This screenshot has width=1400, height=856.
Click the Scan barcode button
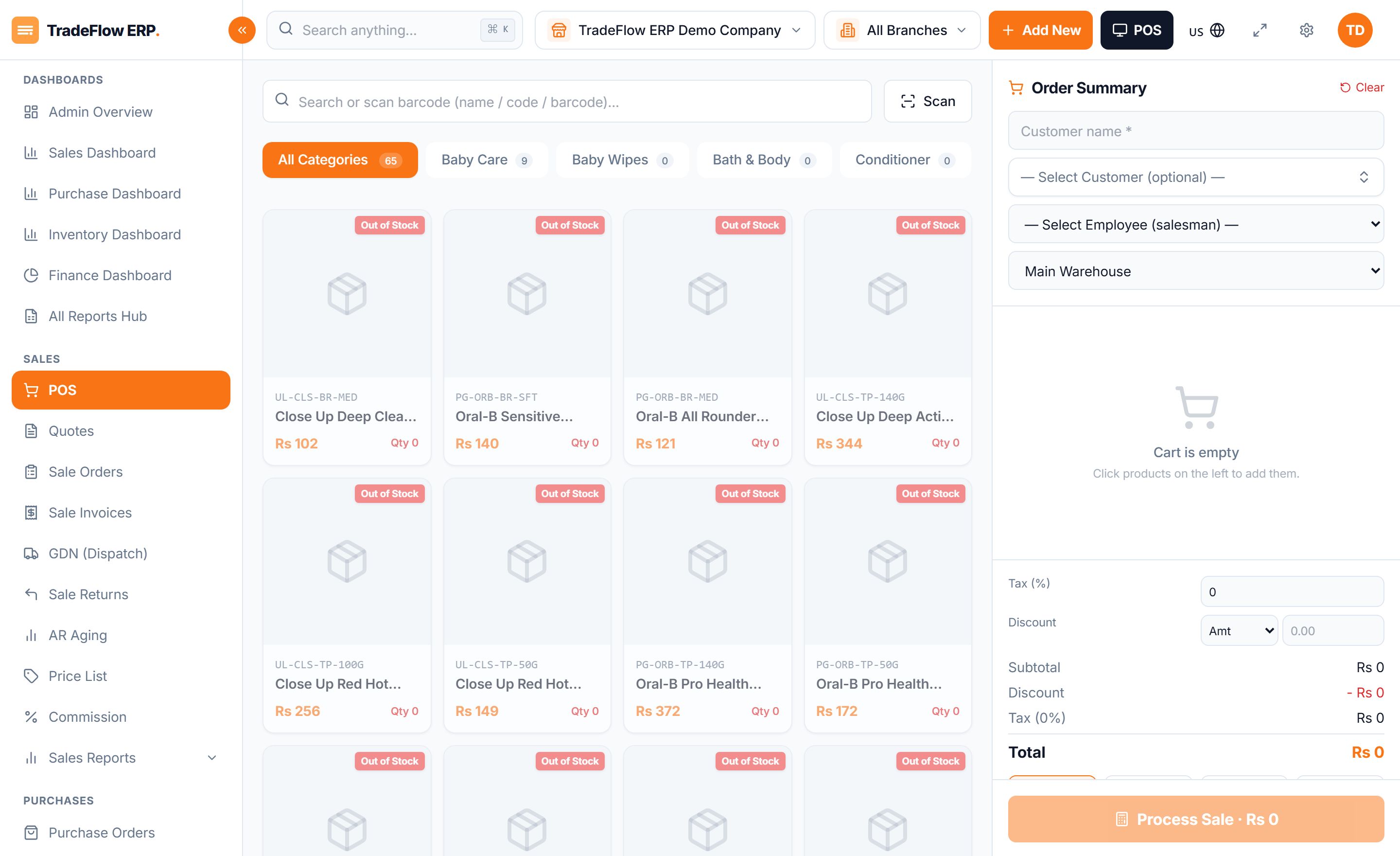pyautogui.click(x=928, y=101)
